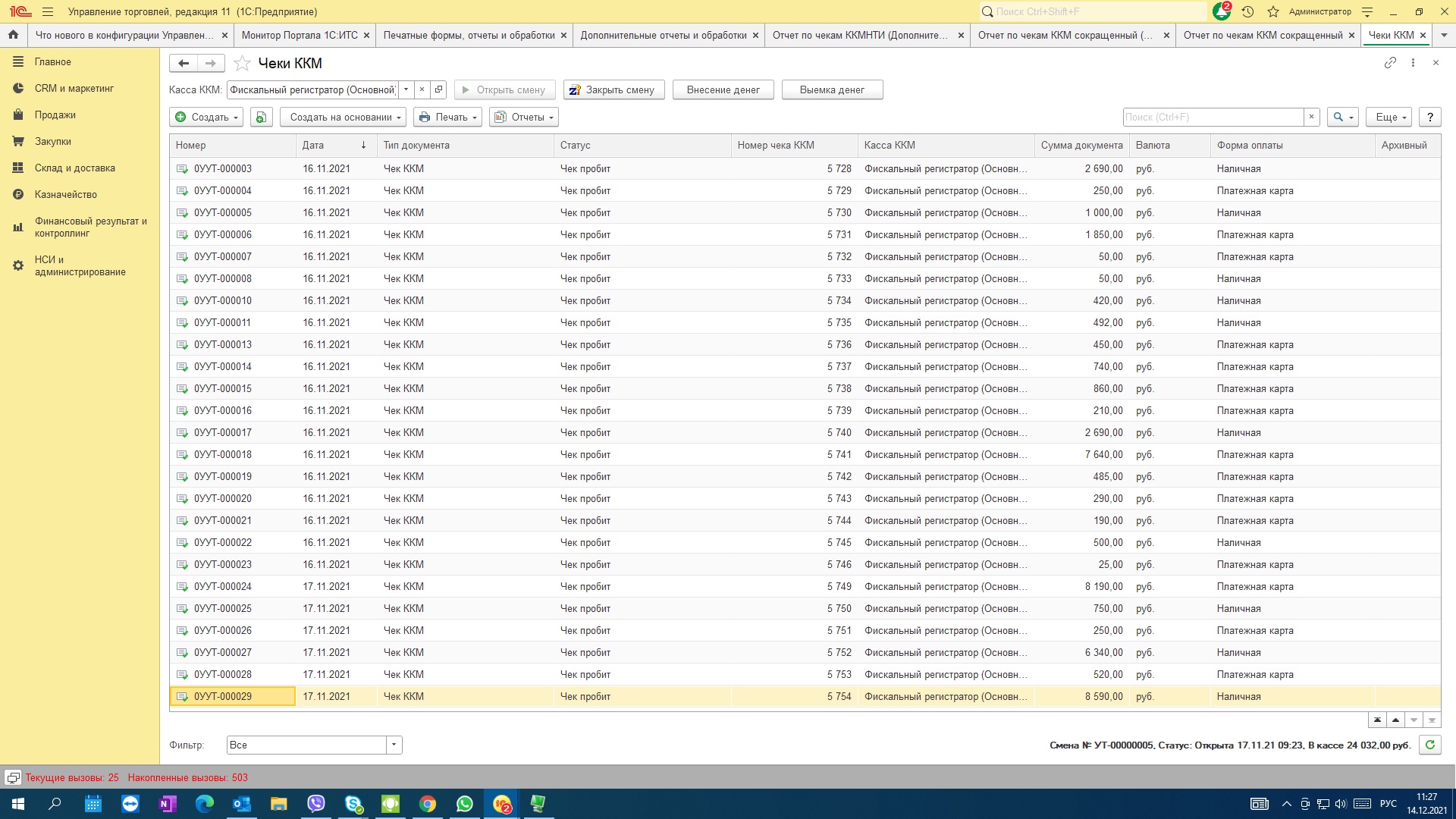
Task: Move one page down in the list
Action: pos(1414,720)
